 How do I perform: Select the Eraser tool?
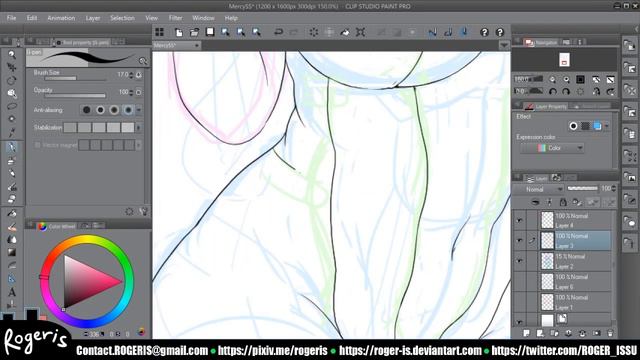pos(12,199)
